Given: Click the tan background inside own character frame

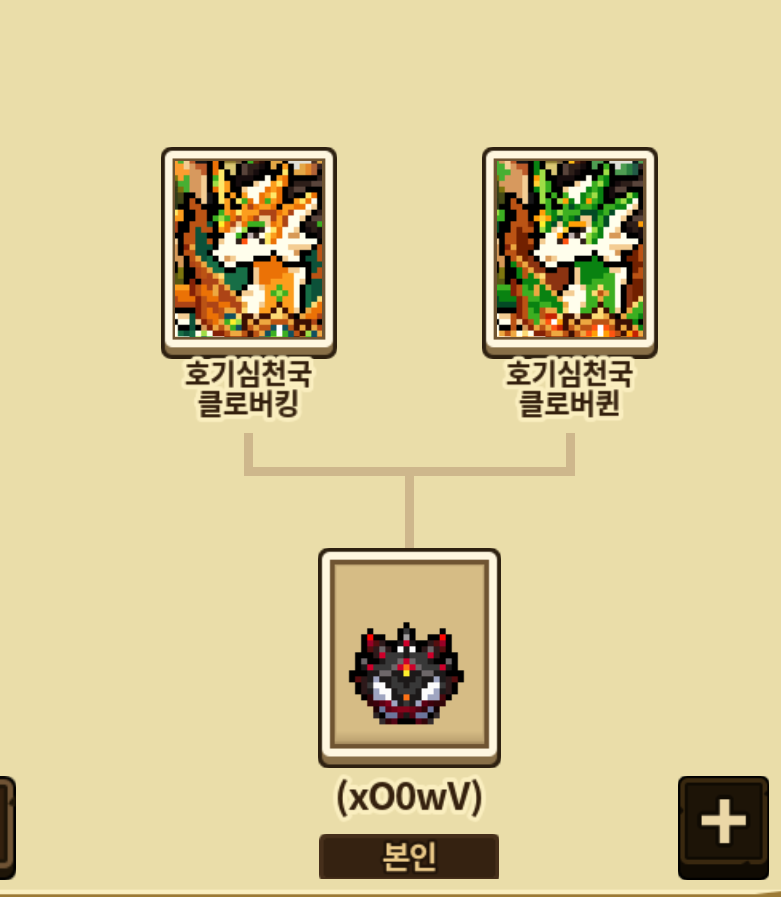Looking at the screenshot, I should tap(410, 595).
